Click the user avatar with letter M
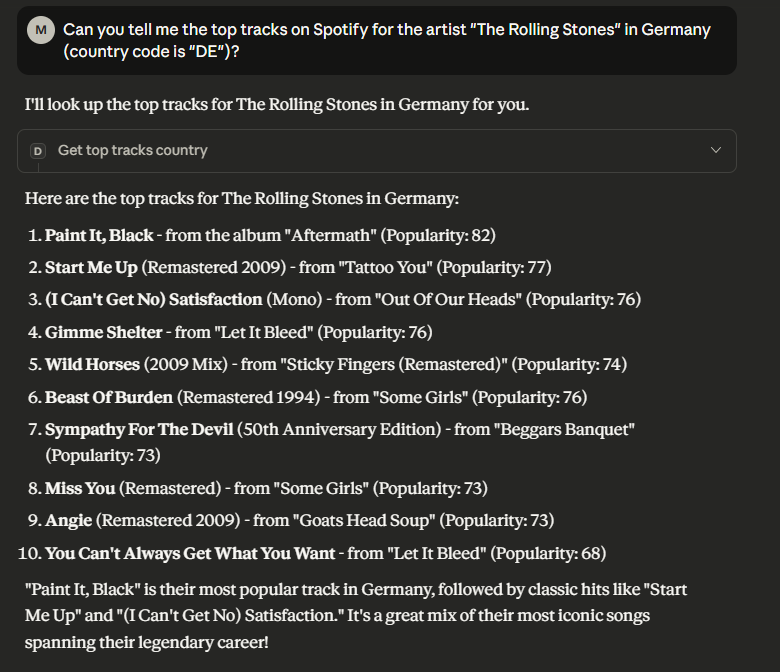 [x=40, y=30]
